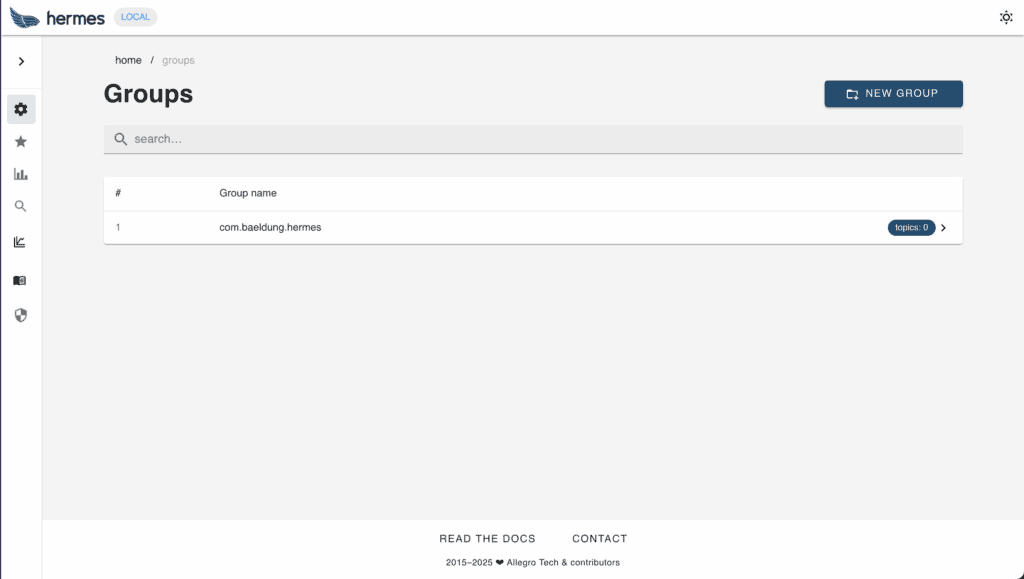Click the NEW GROUP button
1024x579 pixels.
point(893,94)
